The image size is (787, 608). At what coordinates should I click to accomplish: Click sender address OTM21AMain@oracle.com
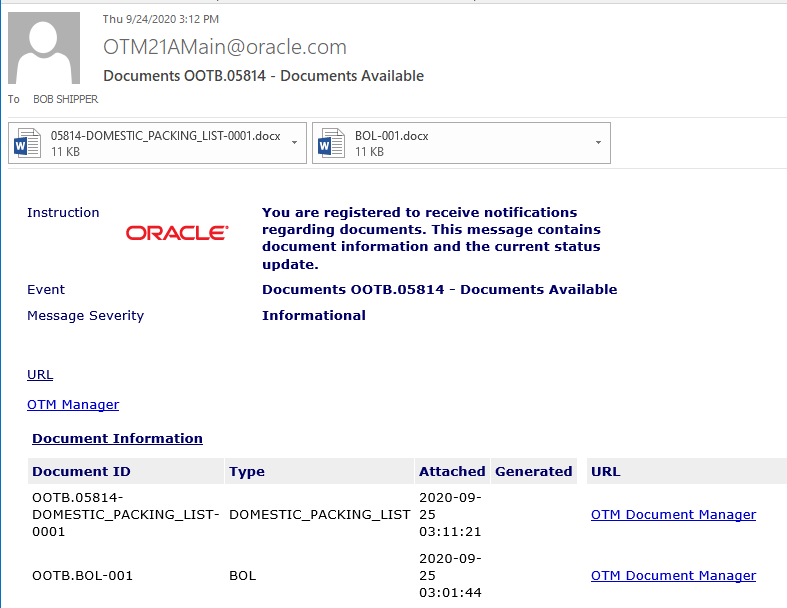click(x=225, y=47)
